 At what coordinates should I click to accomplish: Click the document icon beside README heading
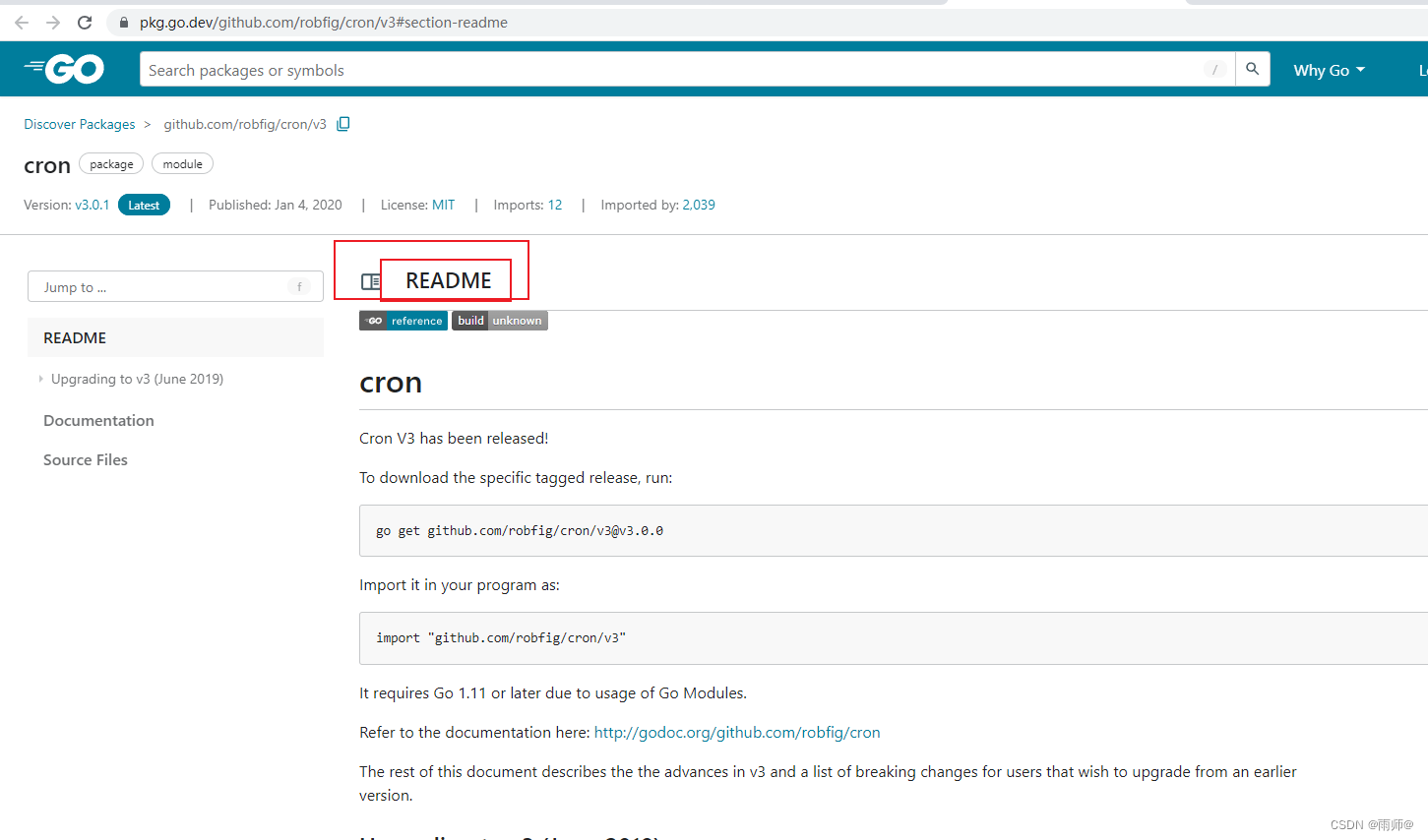click(369, 280)
